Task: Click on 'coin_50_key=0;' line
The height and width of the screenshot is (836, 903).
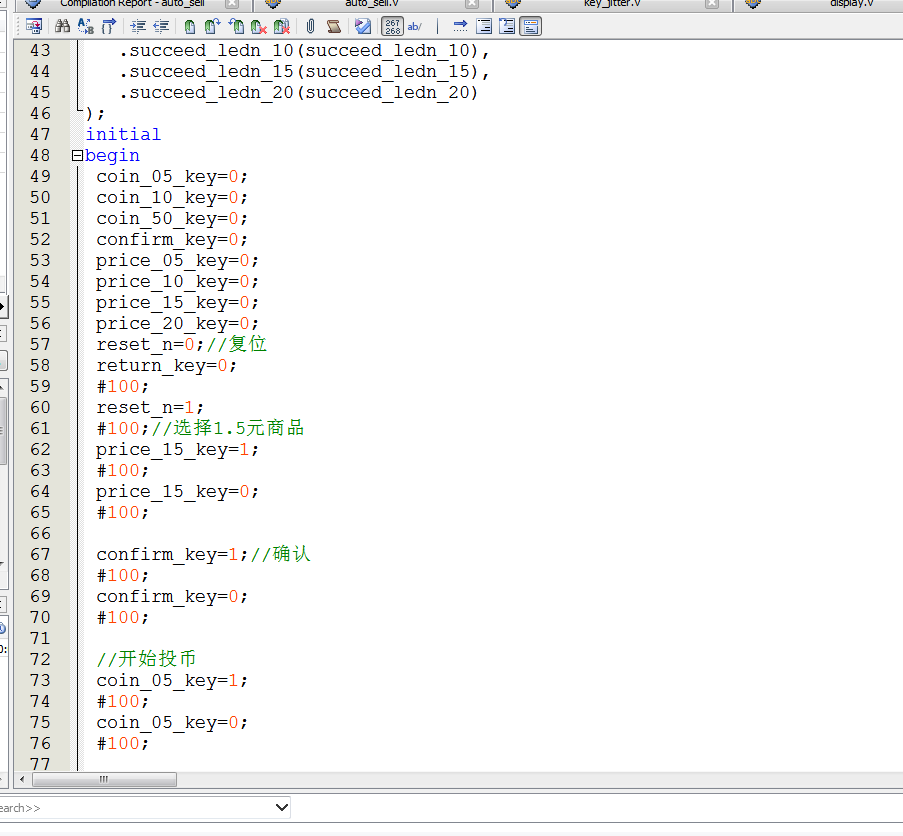Action: [172, 218]
